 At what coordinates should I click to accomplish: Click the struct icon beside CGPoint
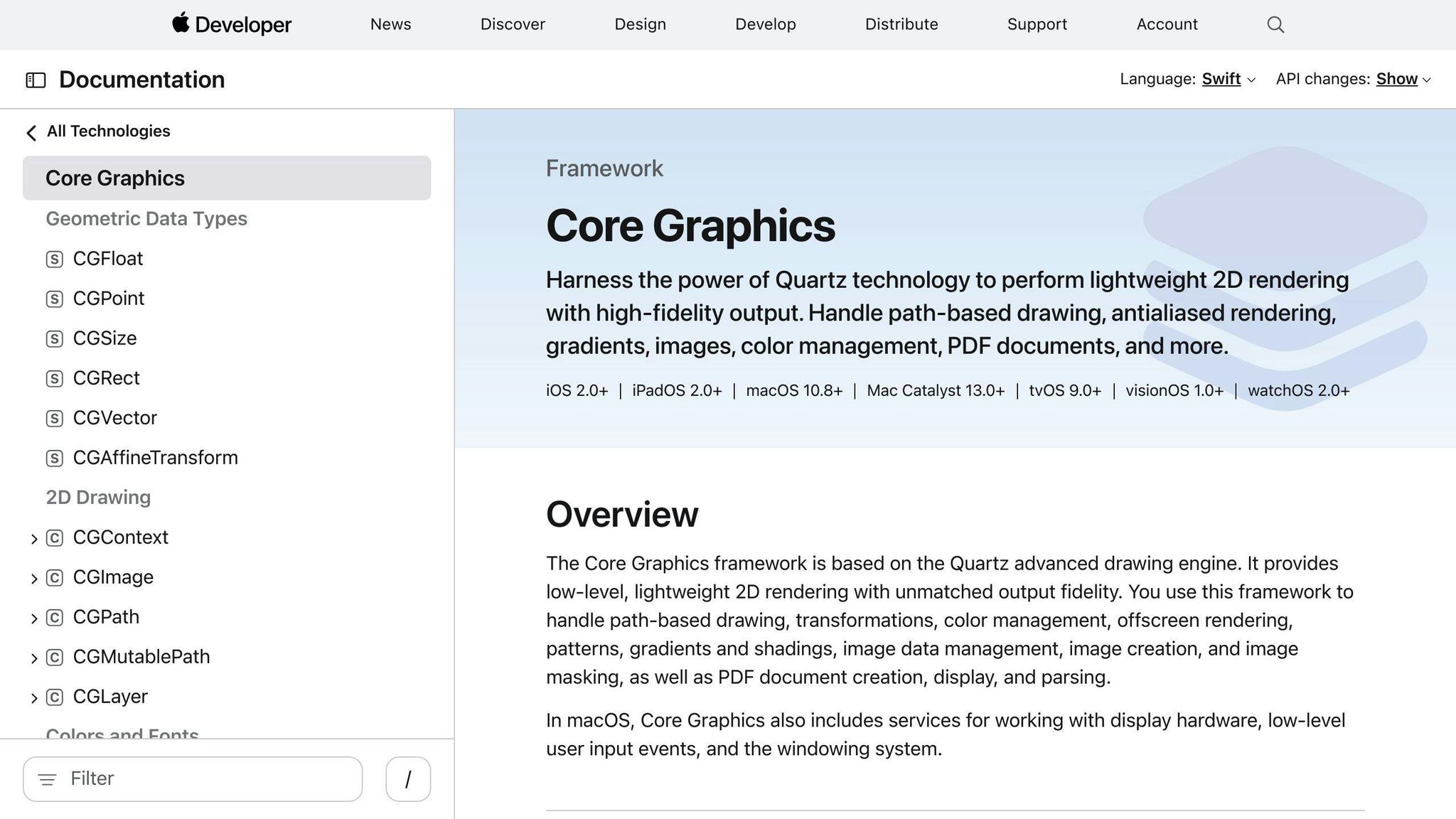(55, 299)
